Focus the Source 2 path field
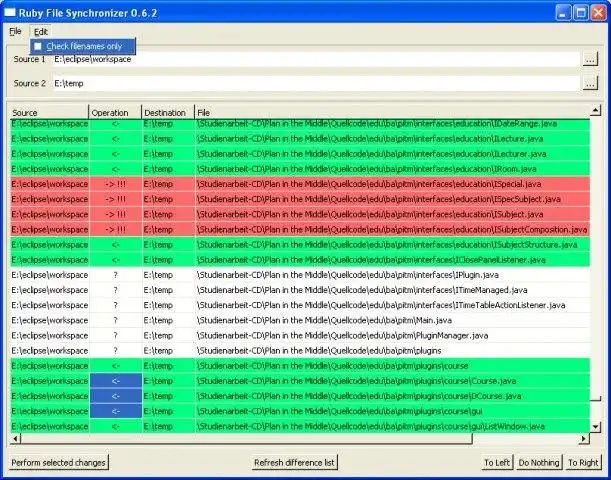This screenshot has height=480, width=611. 316,83
